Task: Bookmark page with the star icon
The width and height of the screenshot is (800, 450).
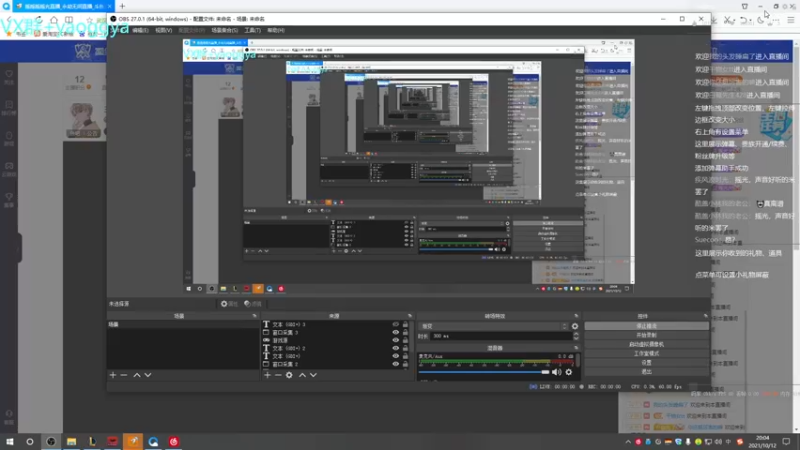Action: point(89,20)
